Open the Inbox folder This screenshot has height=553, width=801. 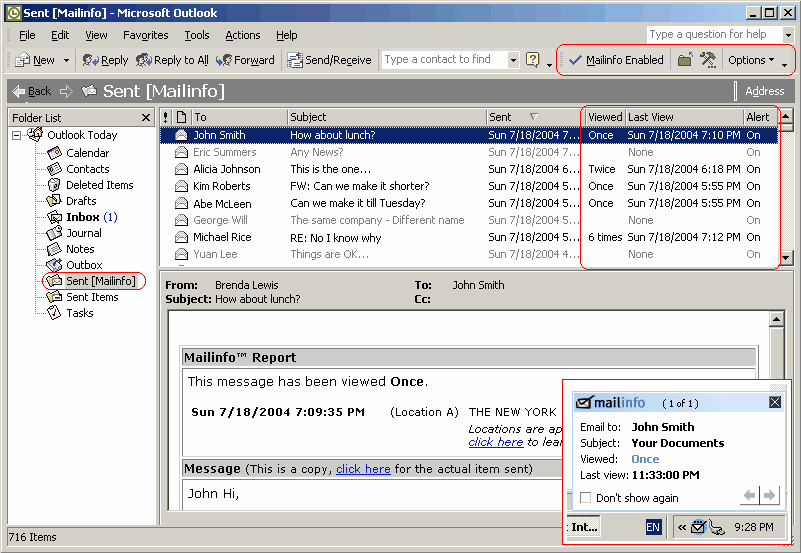tap(82, 217)
